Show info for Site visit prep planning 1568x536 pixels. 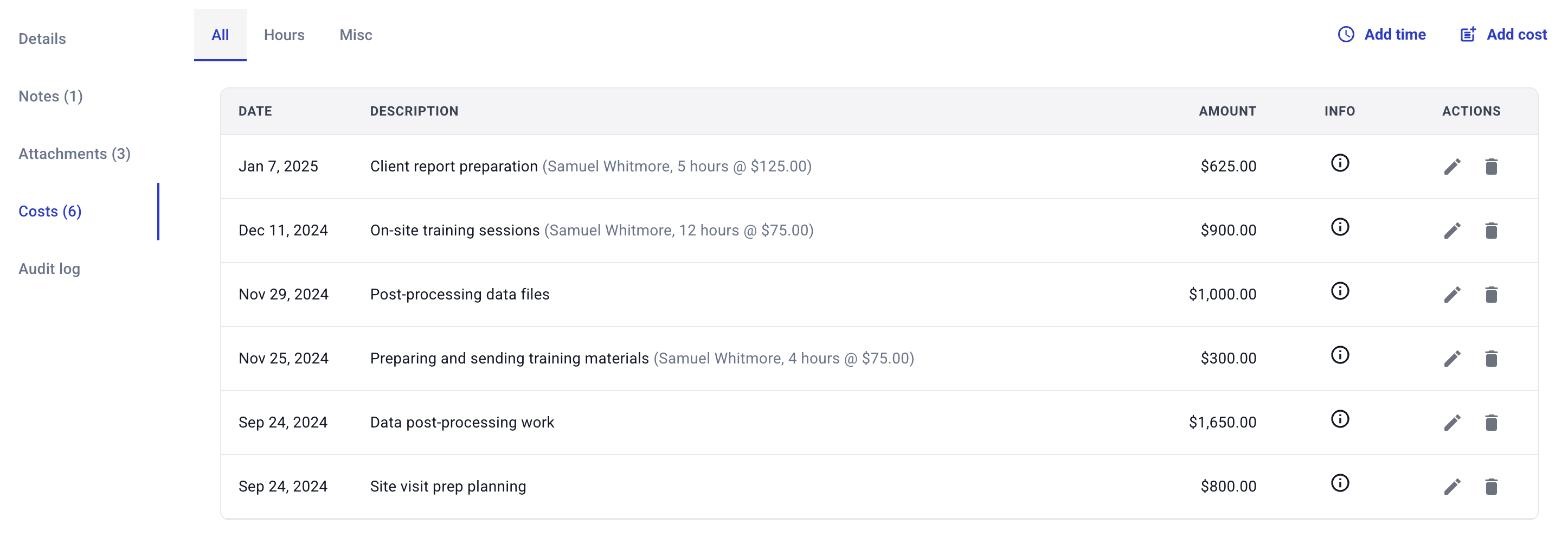click(1339, 483)
